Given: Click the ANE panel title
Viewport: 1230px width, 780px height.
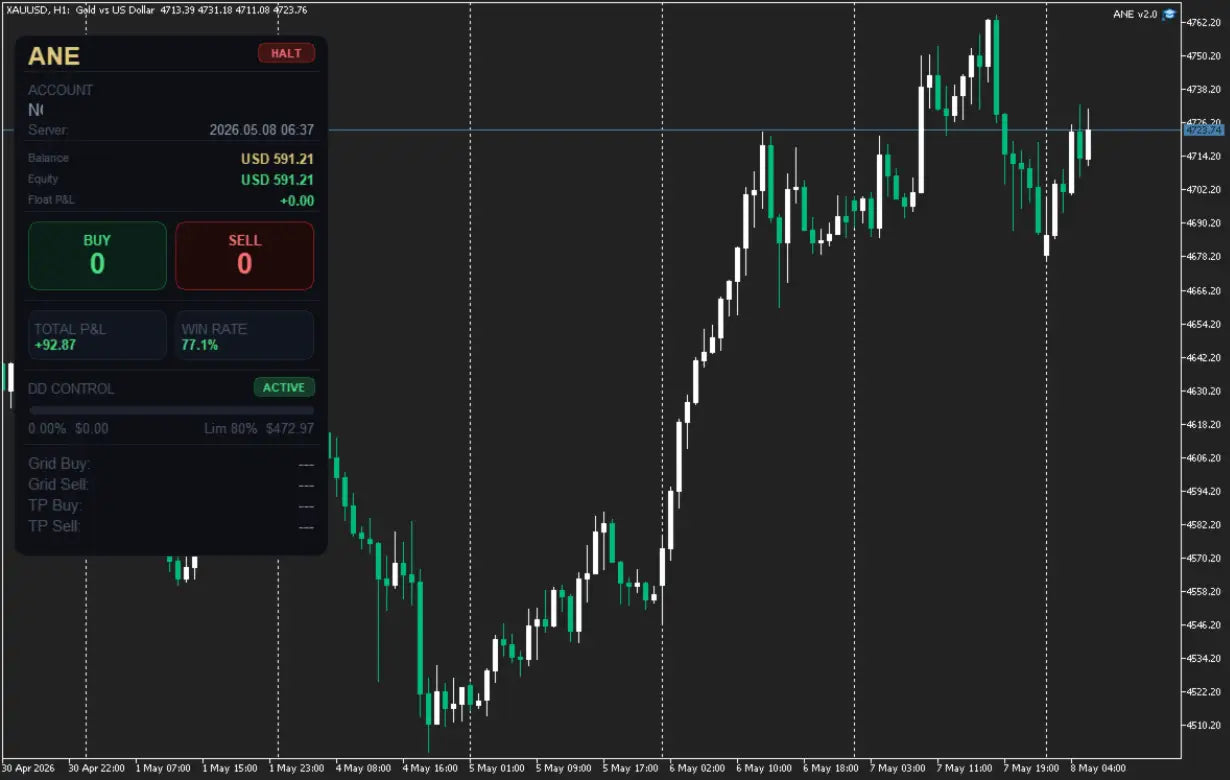Looking at the screenshot, I should tap(54, 56).
